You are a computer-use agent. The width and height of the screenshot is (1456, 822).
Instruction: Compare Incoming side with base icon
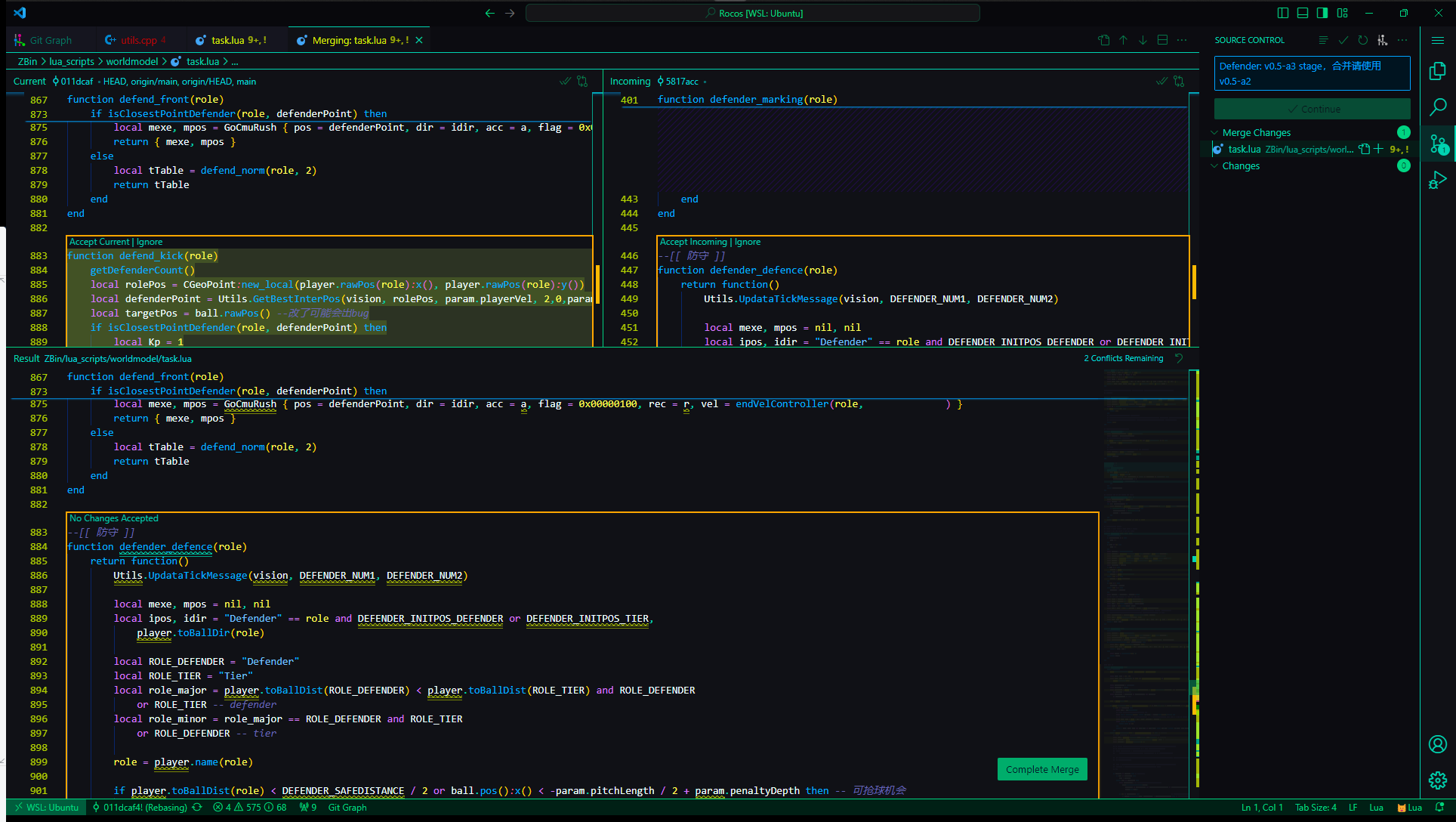tap(1179, 81)
